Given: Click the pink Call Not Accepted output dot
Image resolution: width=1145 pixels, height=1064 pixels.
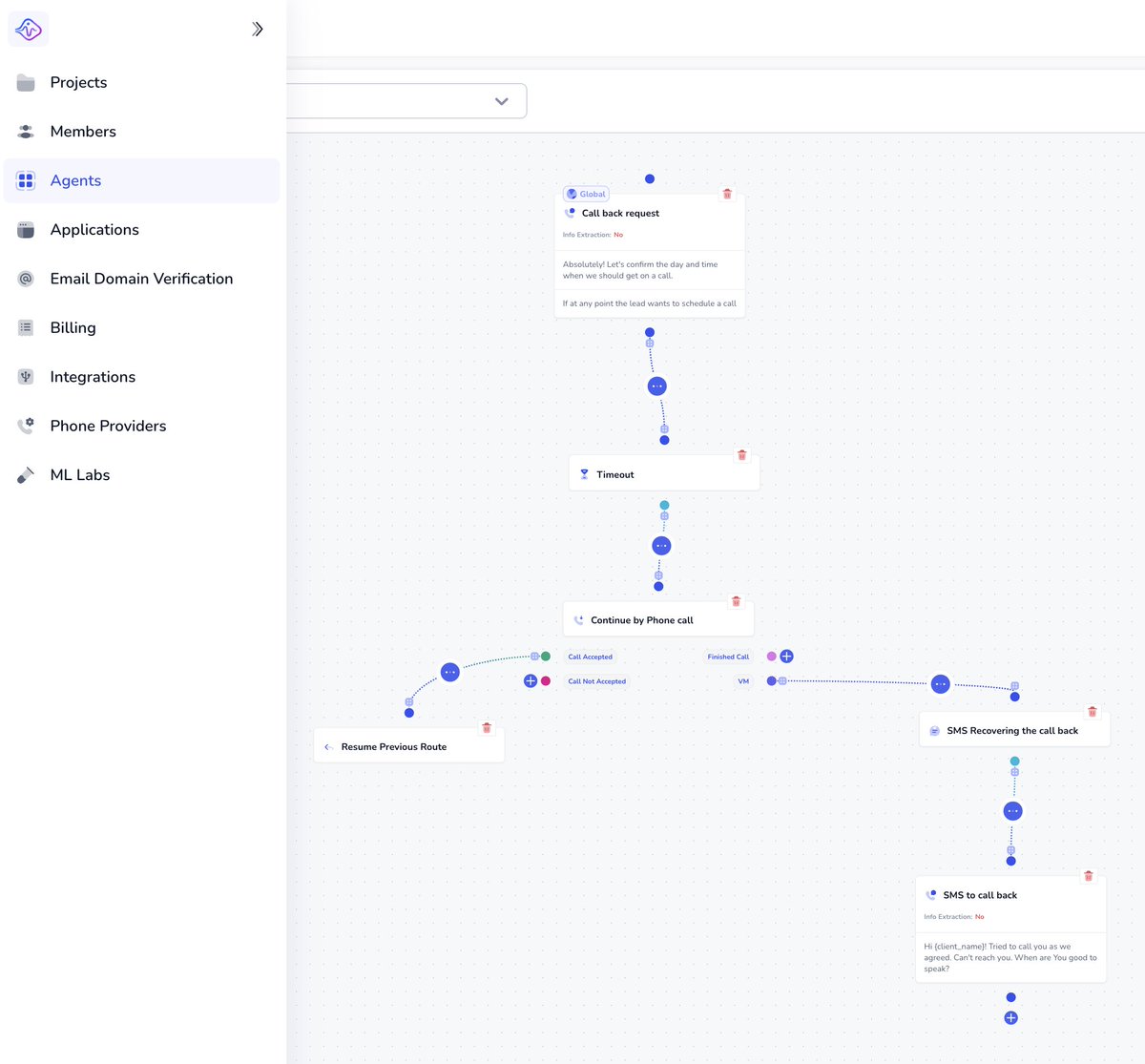Looking at the screenshot, I should tap(546, 681).
